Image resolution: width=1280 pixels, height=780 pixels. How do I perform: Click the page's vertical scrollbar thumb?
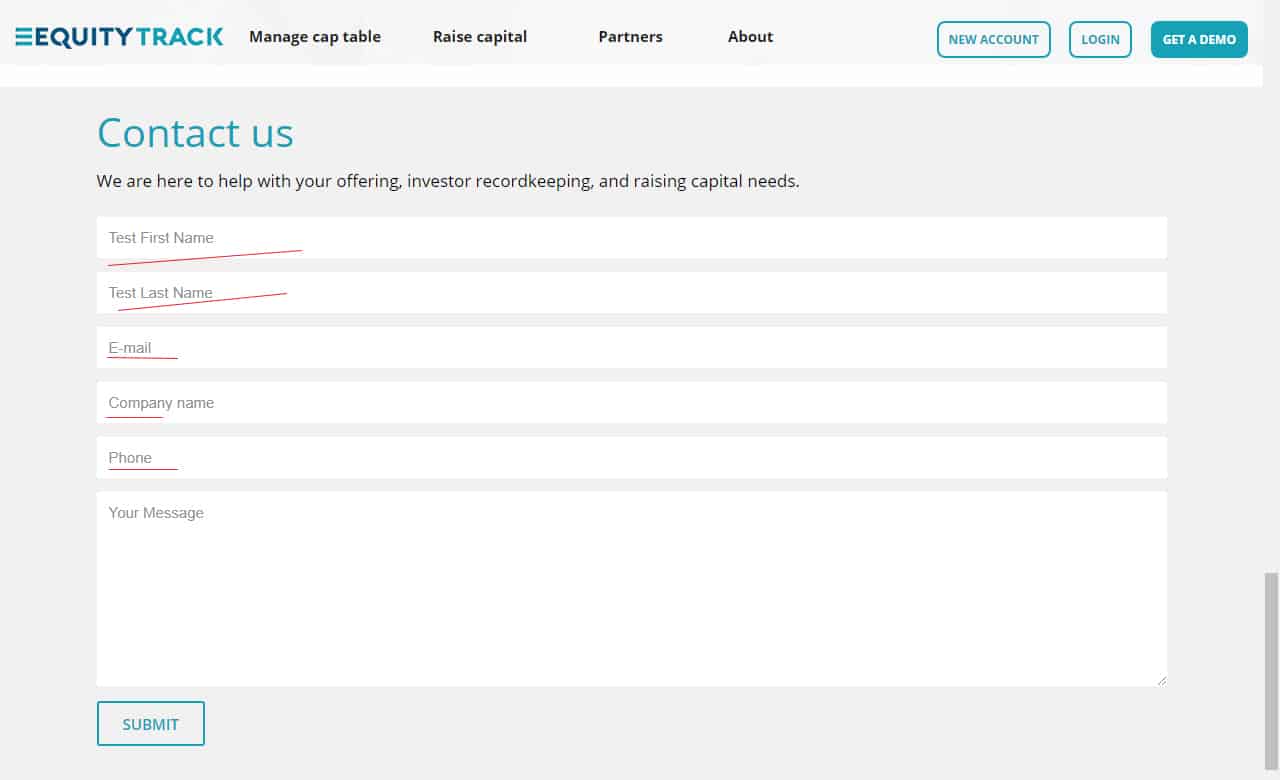coord(1271,665)
